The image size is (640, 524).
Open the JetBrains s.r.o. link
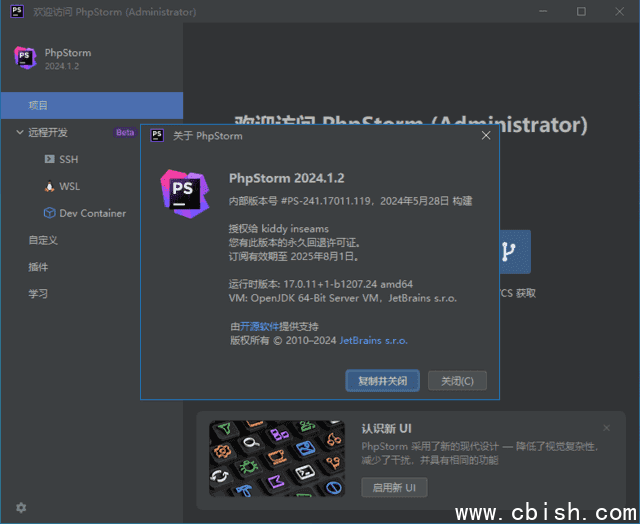point(373,340)
